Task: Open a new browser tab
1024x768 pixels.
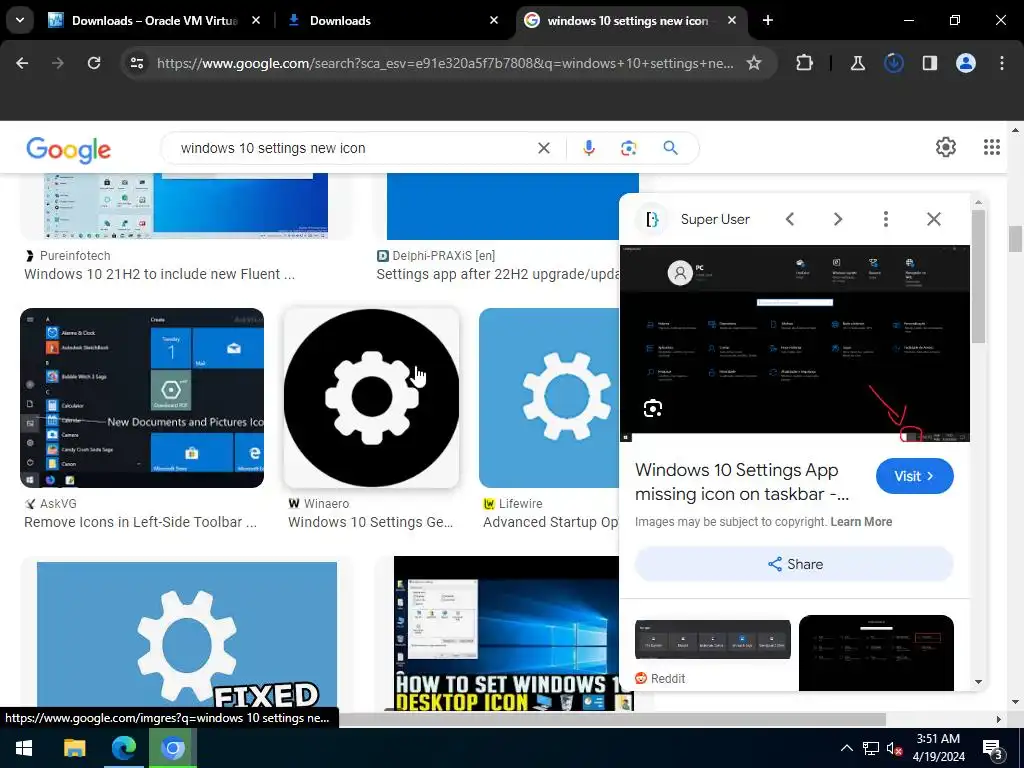Action: (x=768, y=20)
